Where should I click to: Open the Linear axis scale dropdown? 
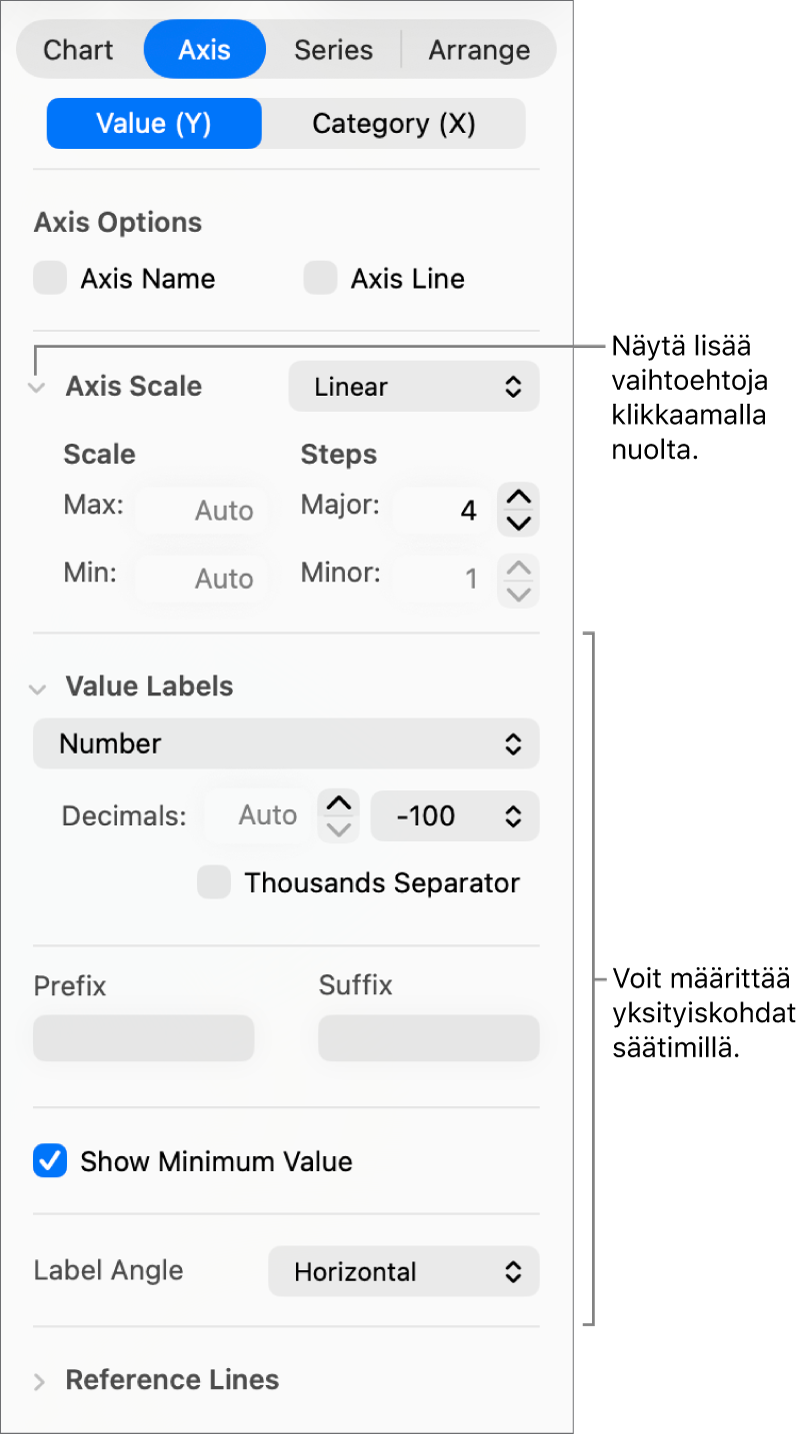tap(413, 387)
